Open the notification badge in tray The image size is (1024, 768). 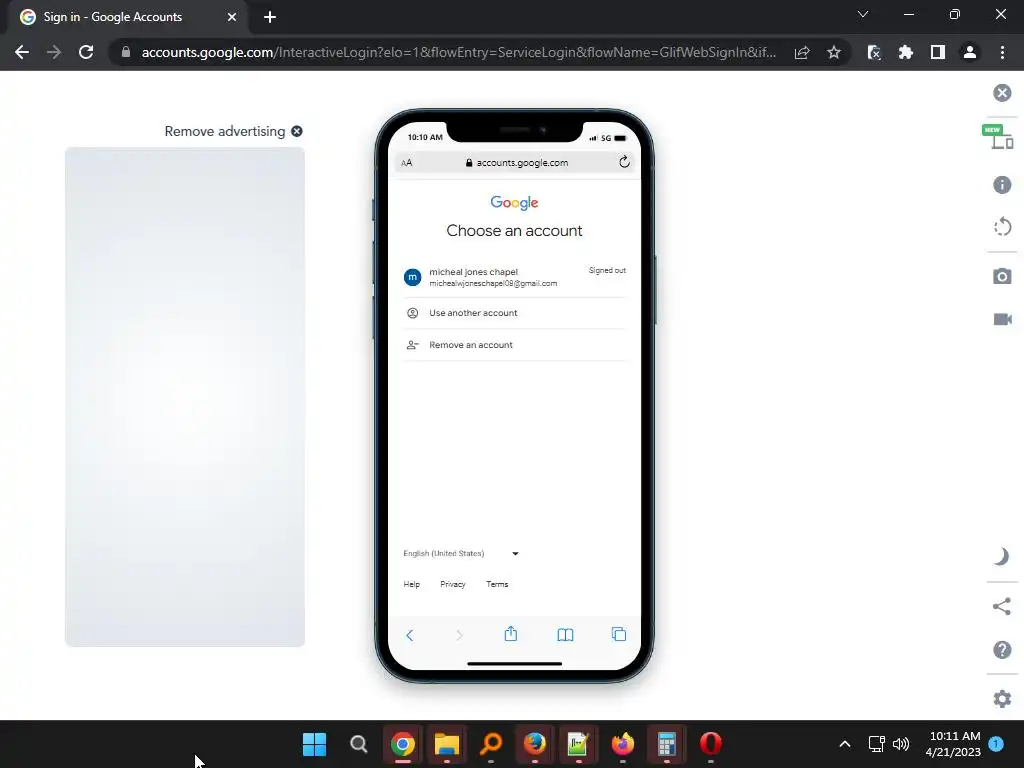(996, 744)
